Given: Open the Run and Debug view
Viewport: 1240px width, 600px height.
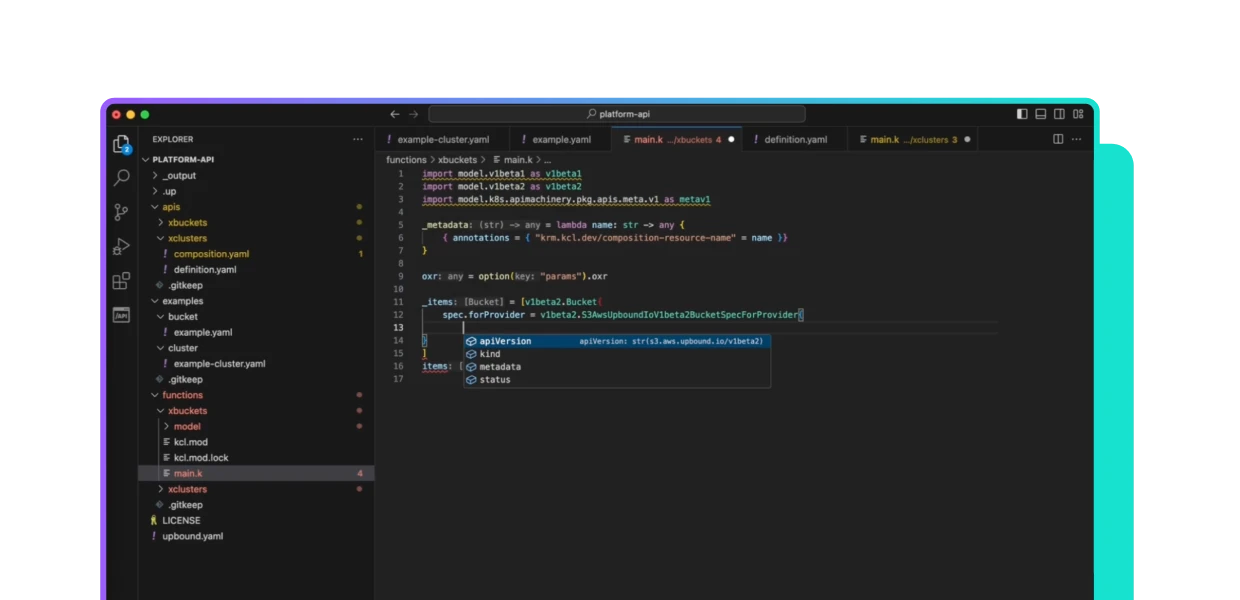Looking at the screenshot, I should click(x=121, y=246).
